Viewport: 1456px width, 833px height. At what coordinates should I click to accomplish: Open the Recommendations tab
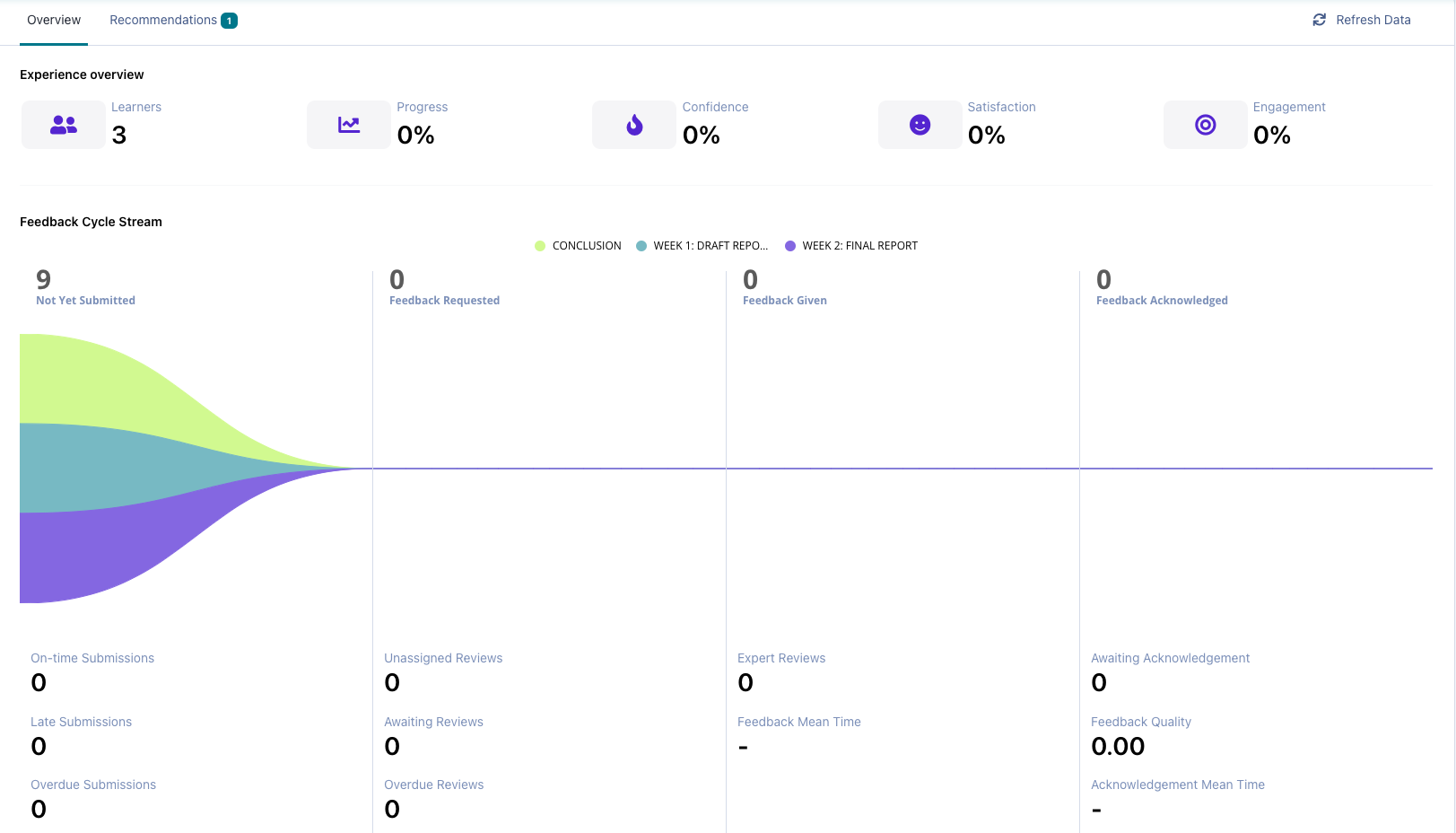pyautogui.click(x=163, y=20)
